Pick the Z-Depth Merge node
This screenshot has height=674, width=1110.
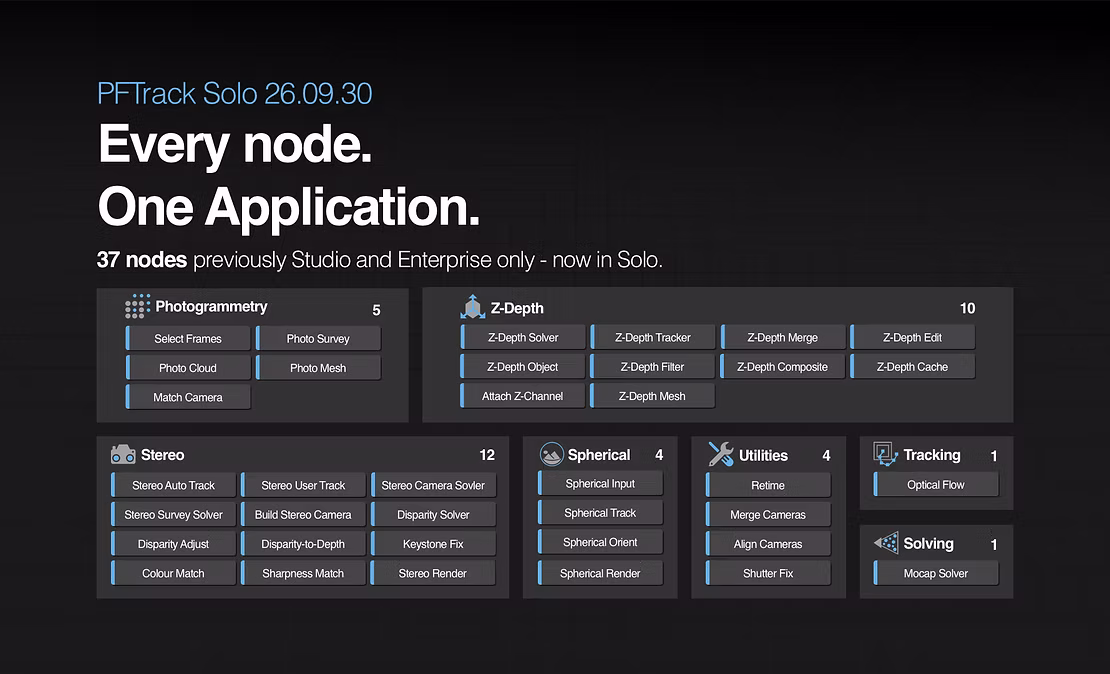(x=783, y=337)
